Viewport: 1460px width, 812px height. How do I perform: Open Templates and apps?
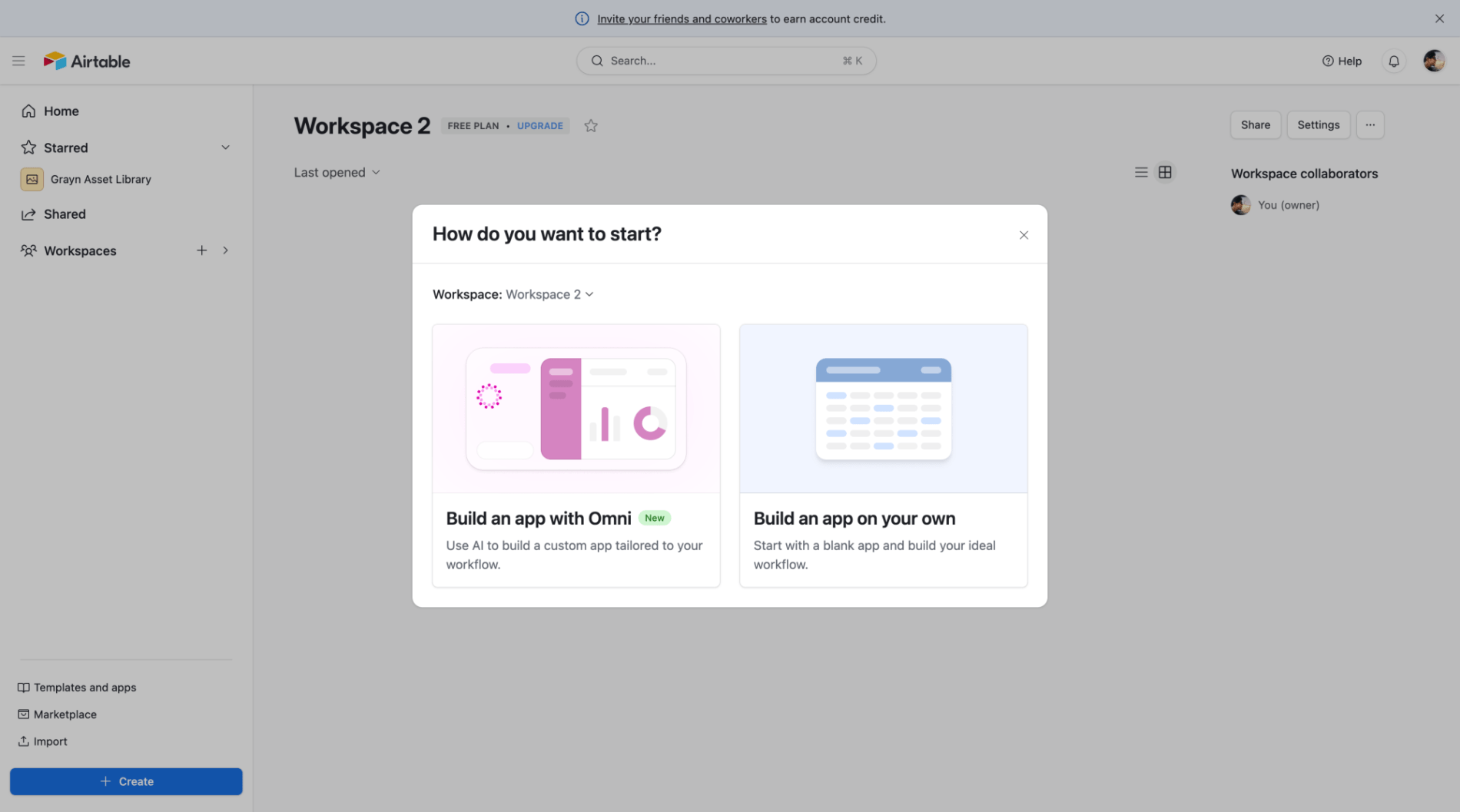[x=77, y=688]
